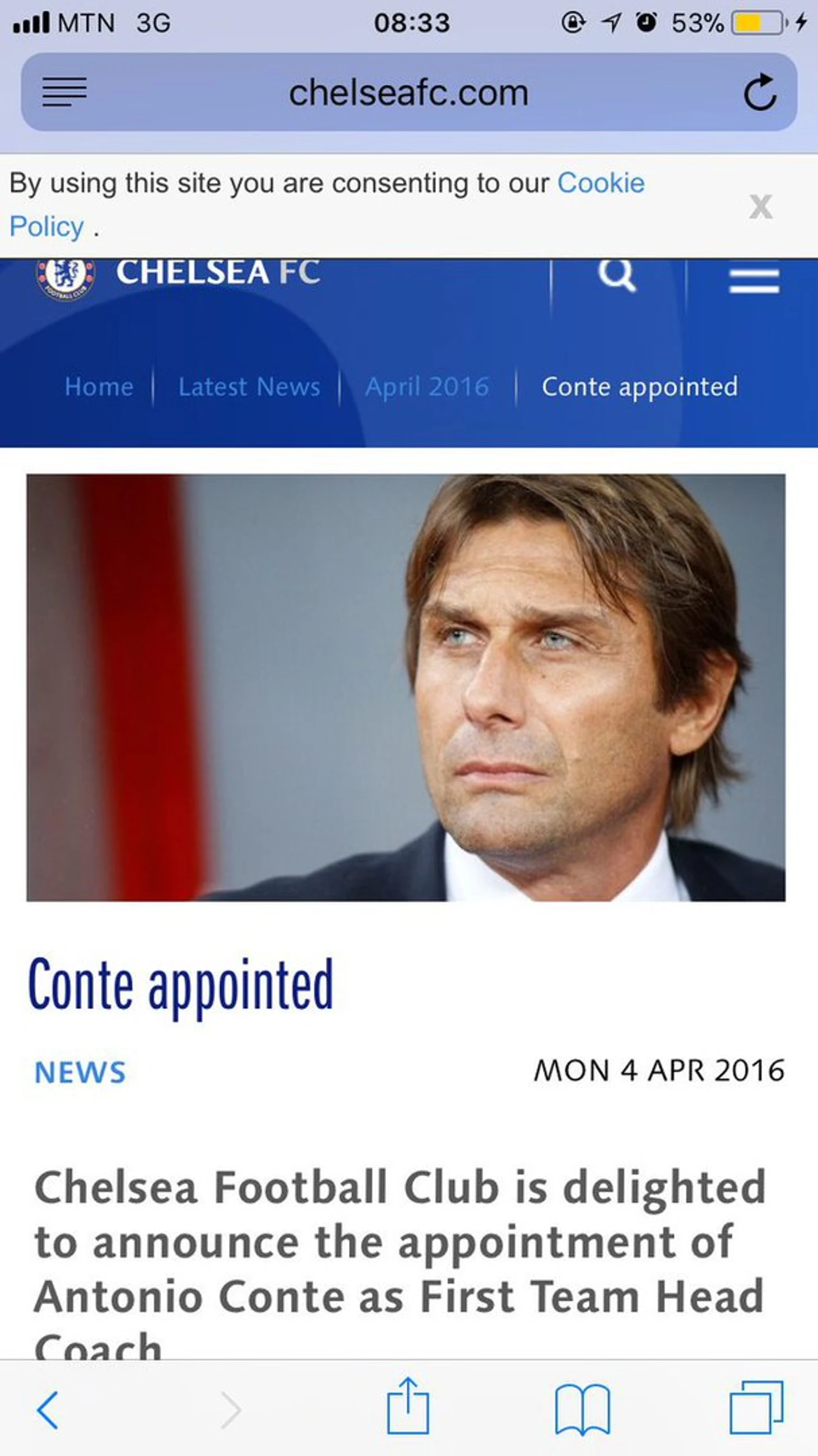Tap the Antonio Conte article photo
Screen dimensions: 818x1456
406,687
